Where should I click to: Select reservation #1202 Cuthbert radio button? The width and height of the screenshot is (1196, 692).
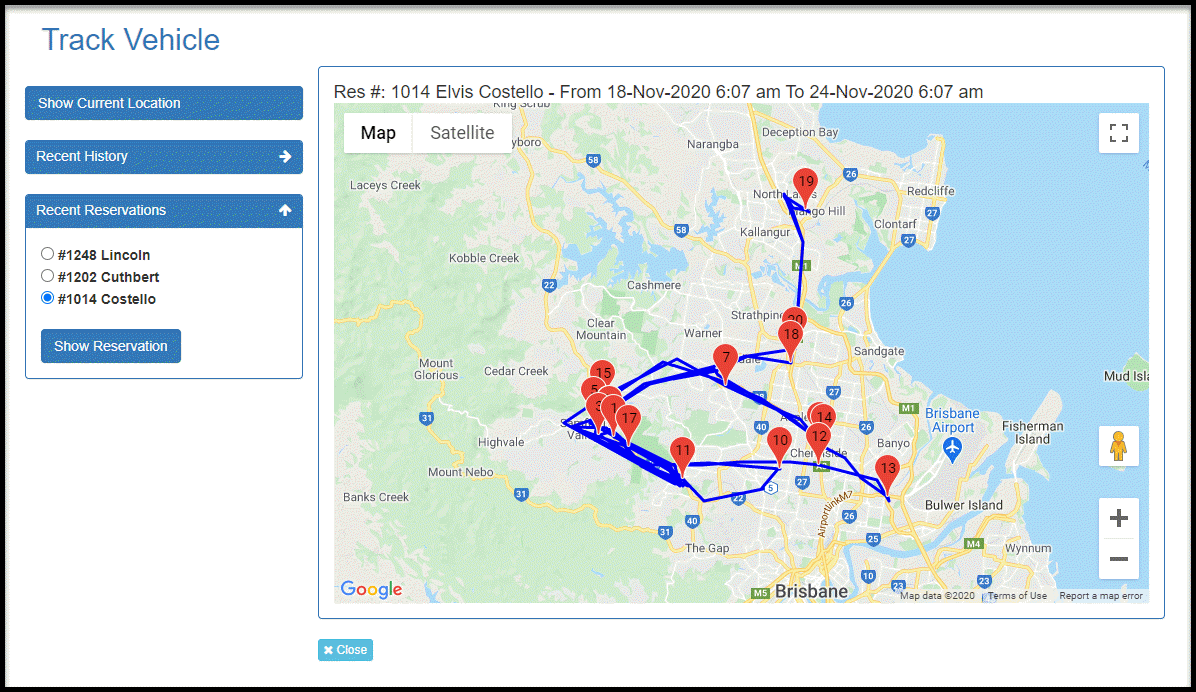tap(47, 276)
